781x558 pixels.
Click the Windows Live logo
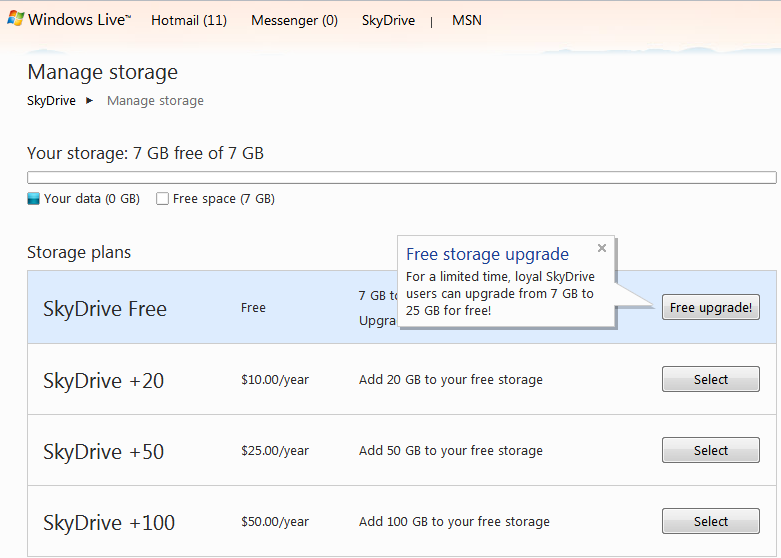coord(69,19)
